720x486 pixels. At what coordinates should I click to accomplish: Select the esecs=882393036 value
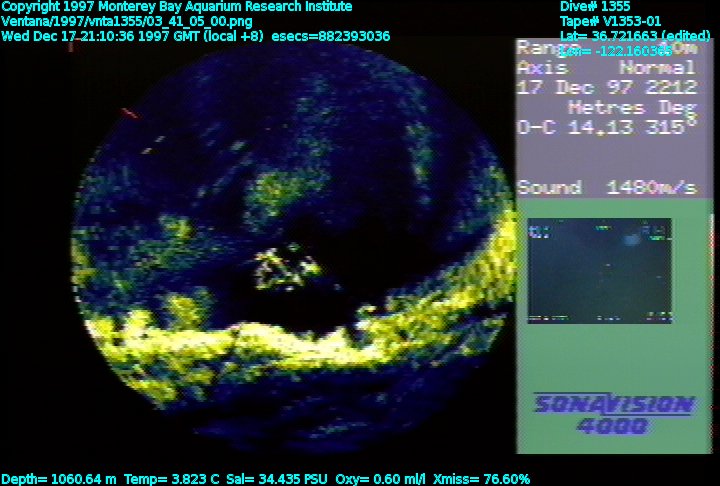[x=331, y=36]
